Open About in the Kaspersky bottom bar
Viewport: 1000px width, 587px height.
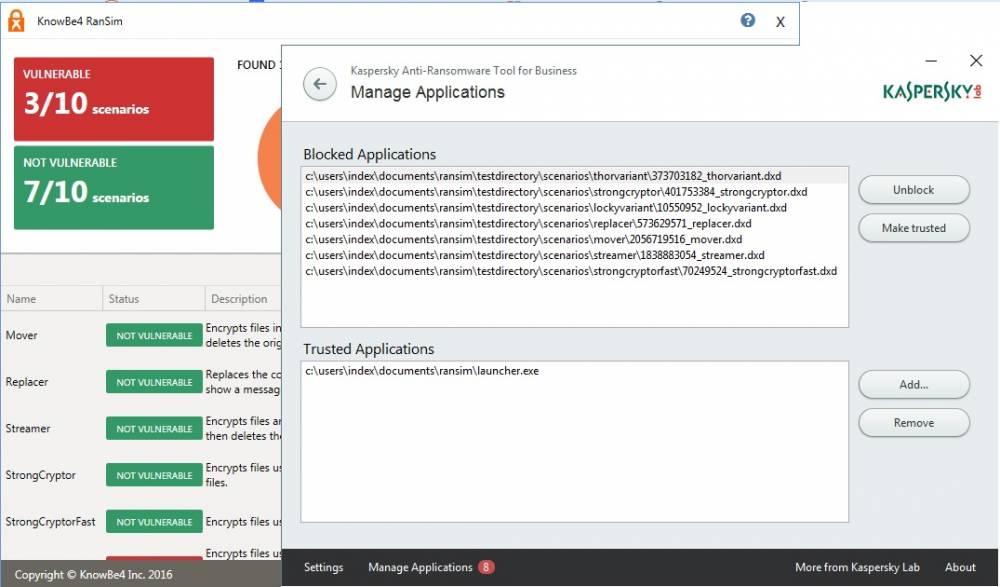coord(960,567)
